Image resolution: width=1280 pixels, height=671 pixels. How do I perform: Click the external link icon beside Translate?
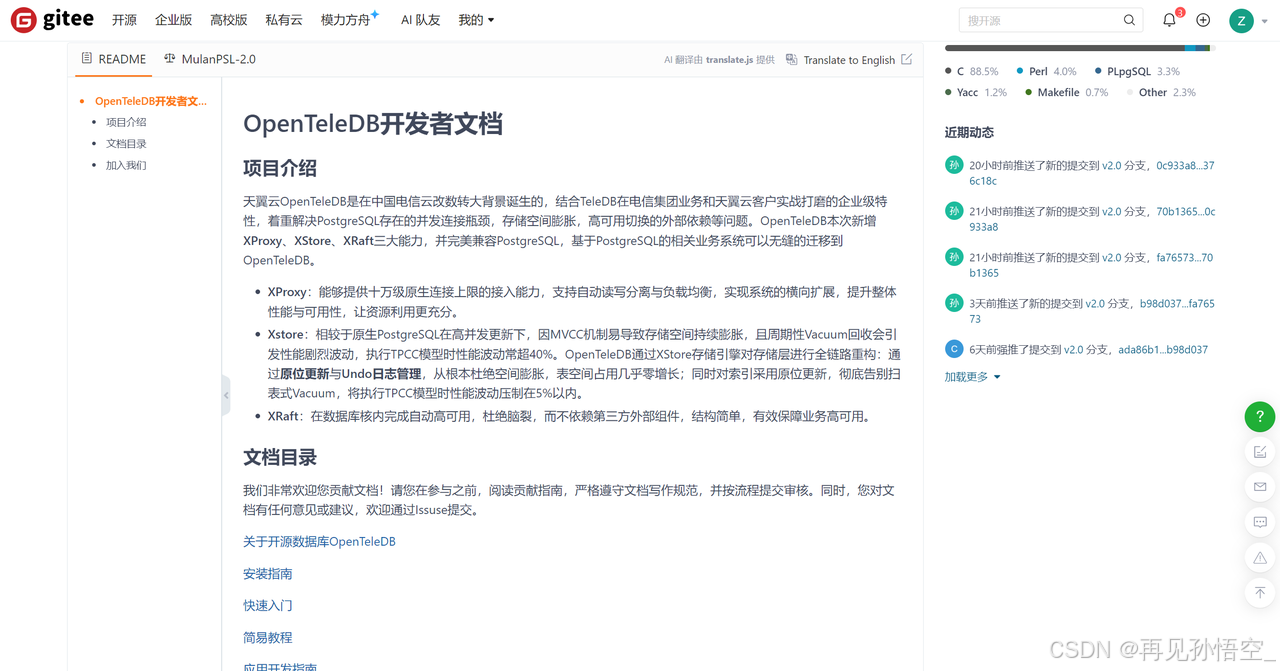[906, 59]
